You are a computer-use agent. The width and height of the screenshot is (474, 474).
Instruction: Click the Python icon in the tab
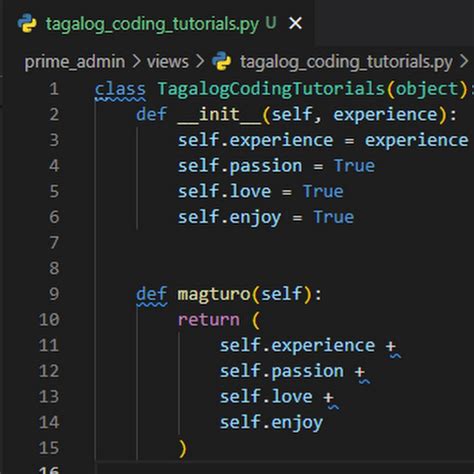[27, 23]
